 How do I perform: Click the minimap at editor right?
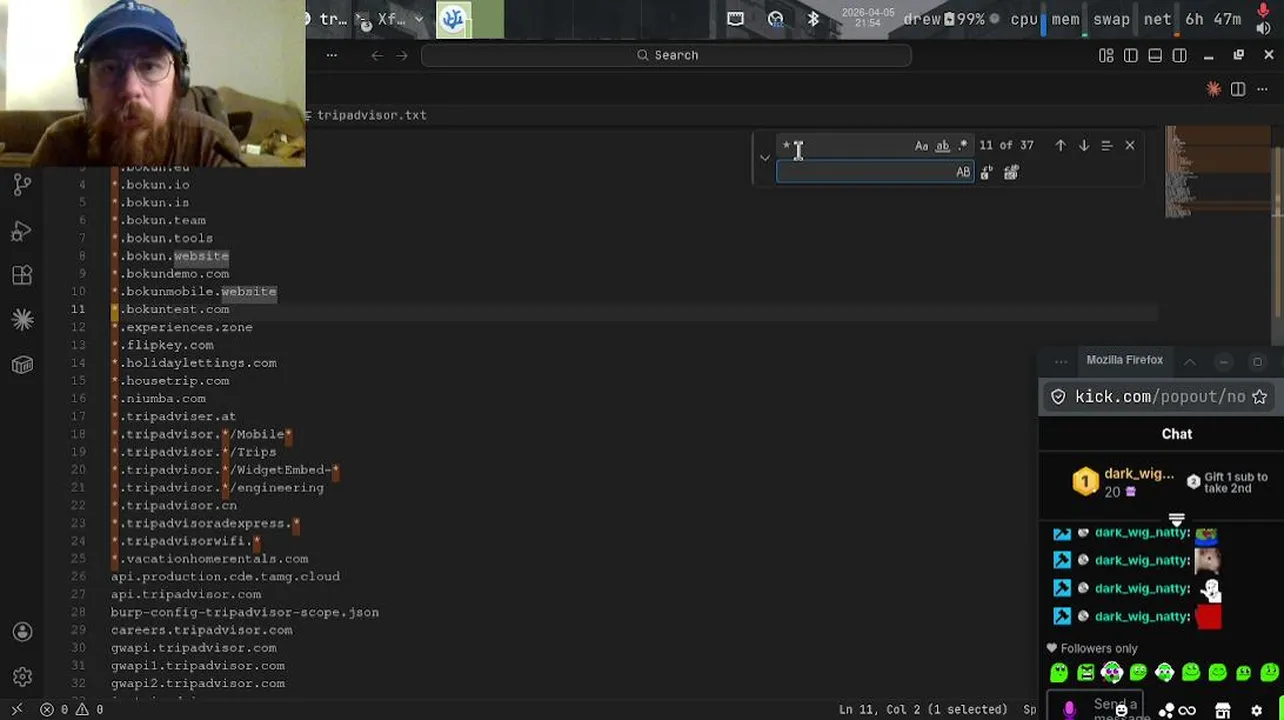click(1217, 172)
